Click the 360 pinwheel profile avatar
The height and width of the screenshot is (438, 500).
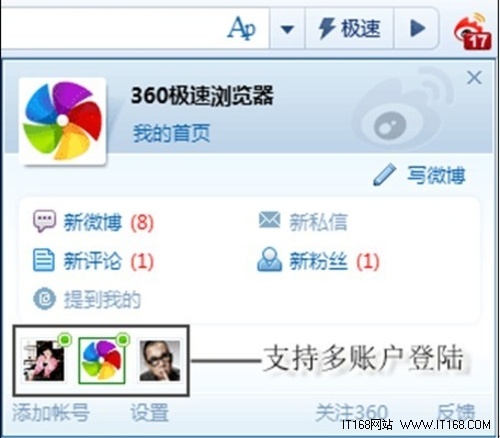63,121
